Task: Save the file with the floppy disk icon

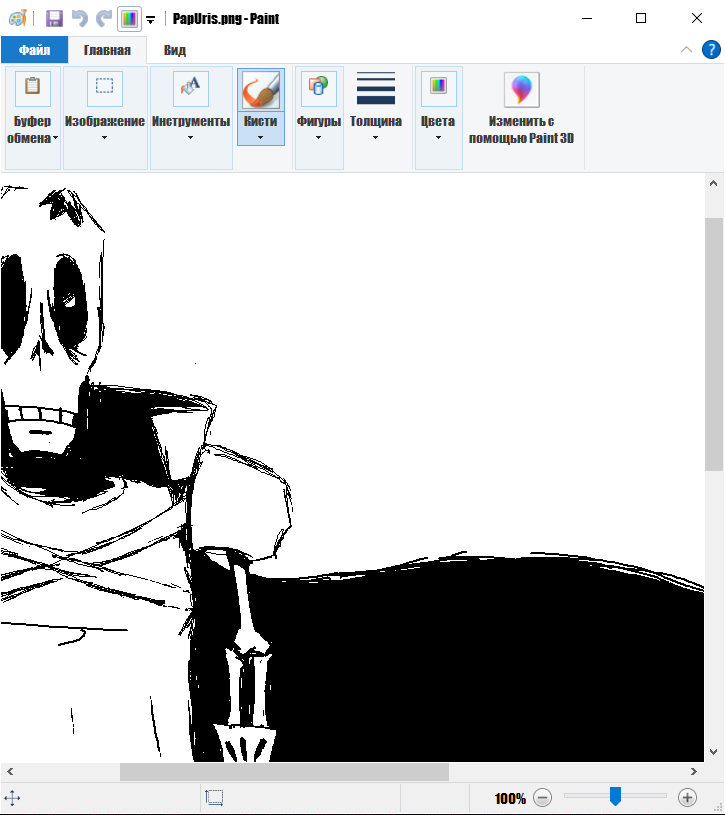Action: coord(54,18)
